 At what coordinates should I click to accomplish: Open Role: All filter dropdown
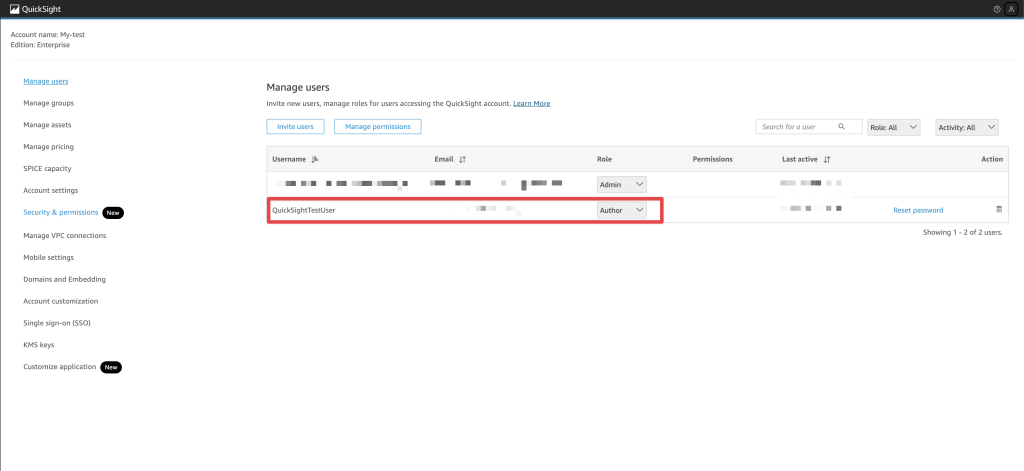[x=894, y=127]
